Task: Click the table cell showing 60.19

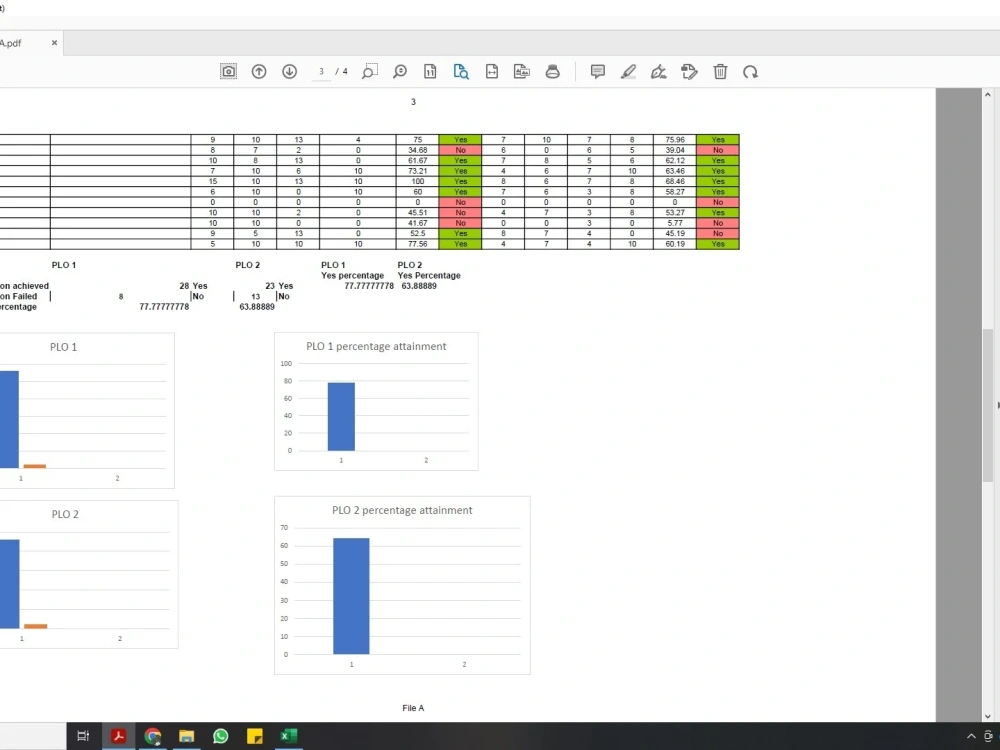Action: pos(675,244)
